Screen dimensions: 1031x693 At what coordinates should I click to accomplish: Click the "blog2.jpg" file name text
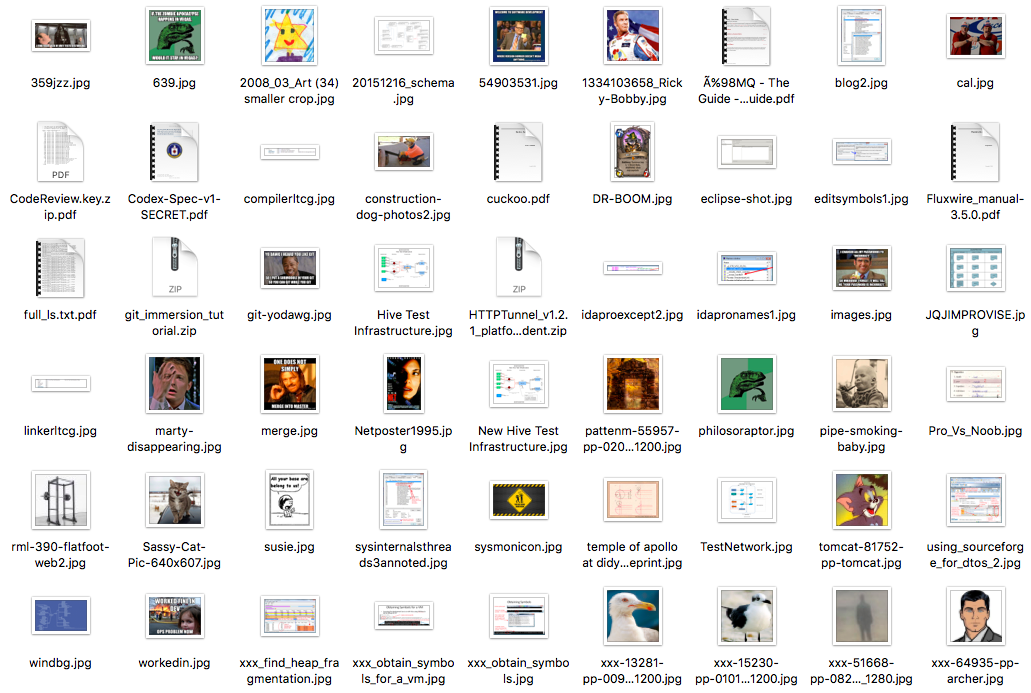pos(861,83)
